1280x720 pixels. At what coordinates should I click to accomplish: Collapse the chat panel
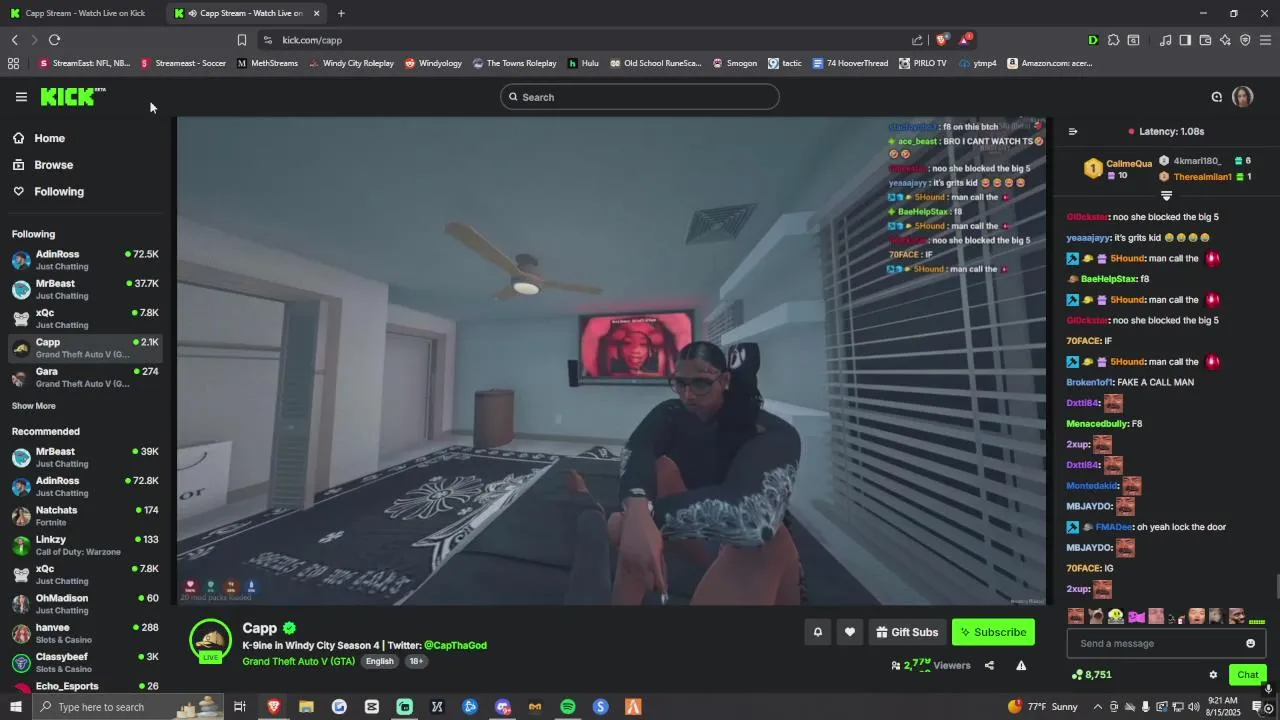tap(1073, 131)
